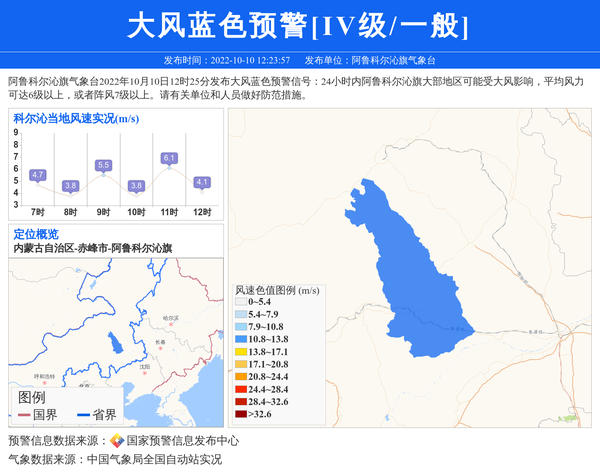This screenshot has height=471, width=600.
Task: Click the 6.1 wind speed marker at 11时
Action: [169, 158]
